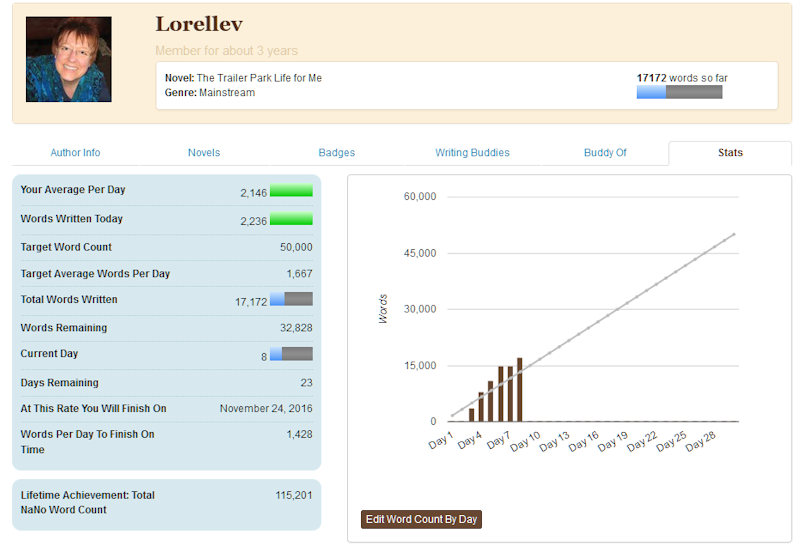
Task: Click the Day 1 axis label
Action: tap(441, 440)
